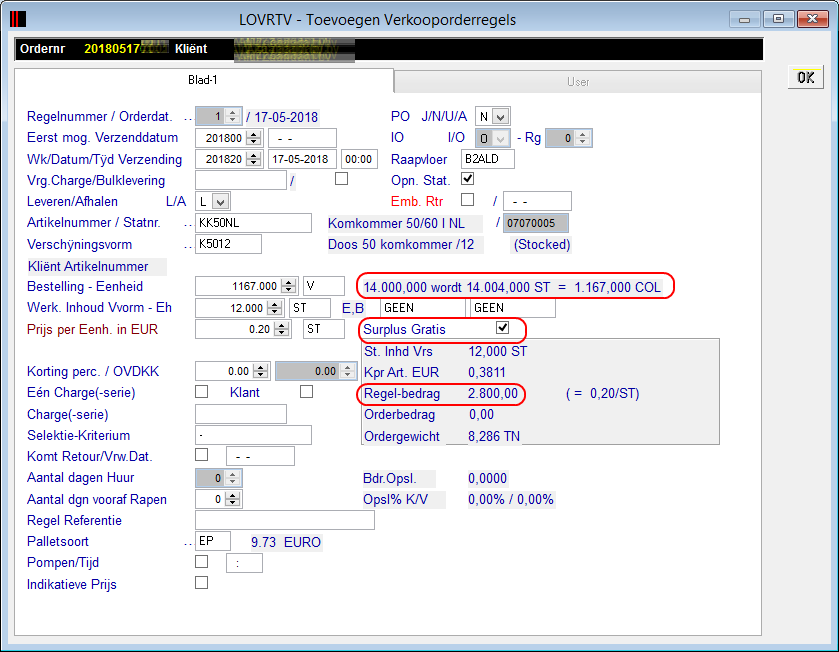Click the verzending date field 17-05-2018
The height and width of the screenshot is (652, 839).
pos(302,159)
